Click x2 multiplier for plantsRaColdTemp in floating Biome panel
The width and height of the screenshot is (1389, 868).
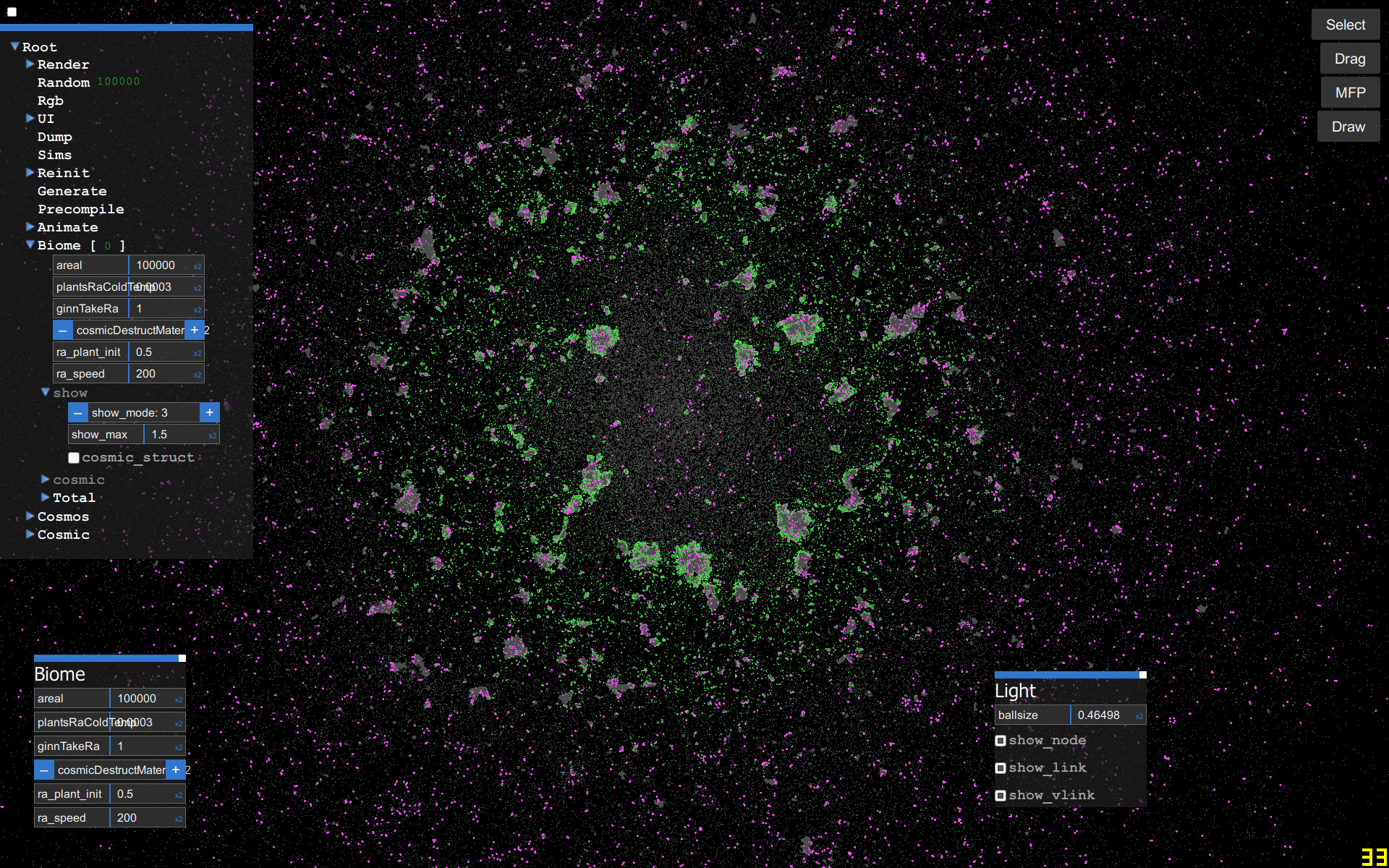pyautogui.click(x=179, y=723)
